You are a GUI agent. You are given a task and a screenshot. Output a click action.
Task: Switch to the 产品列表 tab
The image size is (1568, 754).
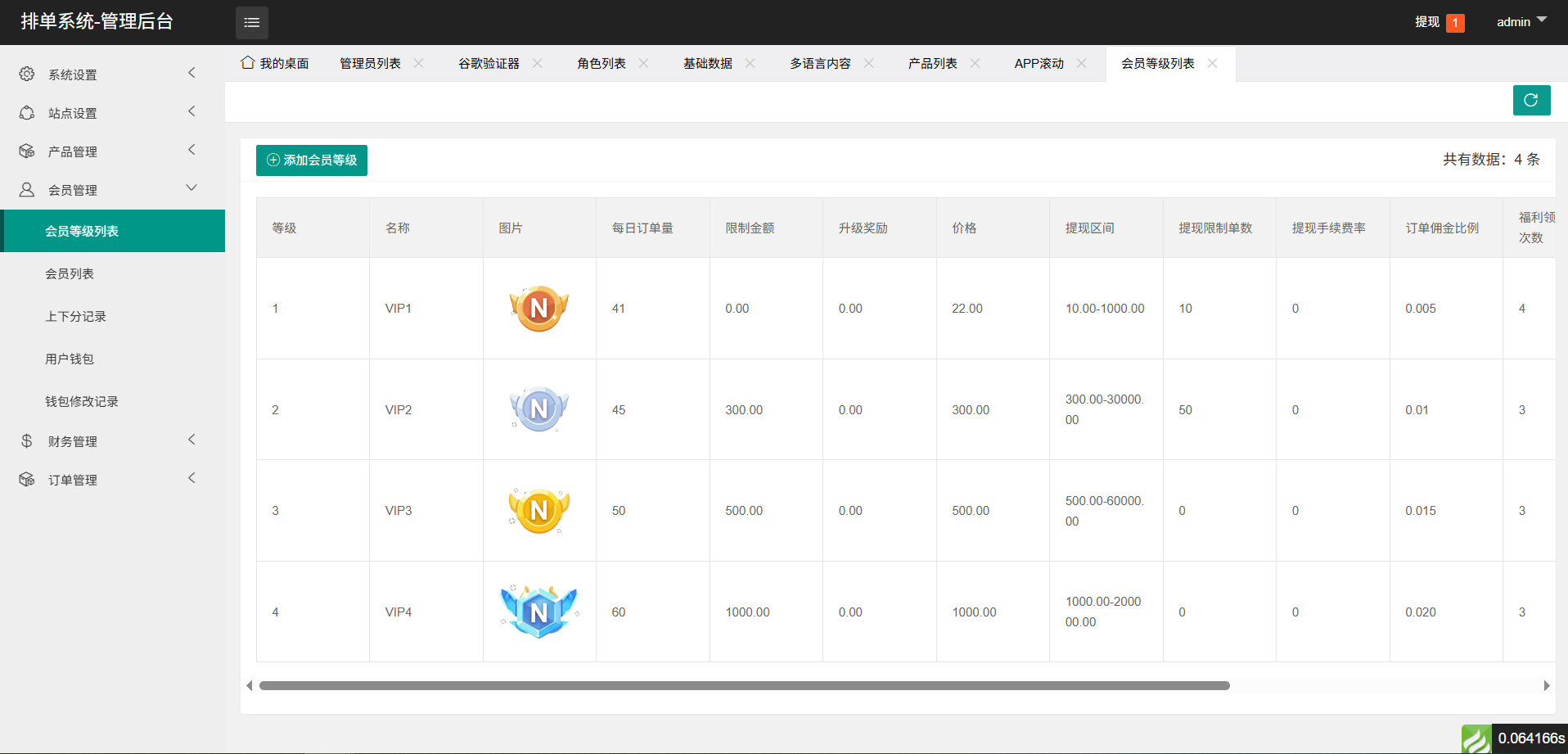pyautogui.click(x=932, y=63)
